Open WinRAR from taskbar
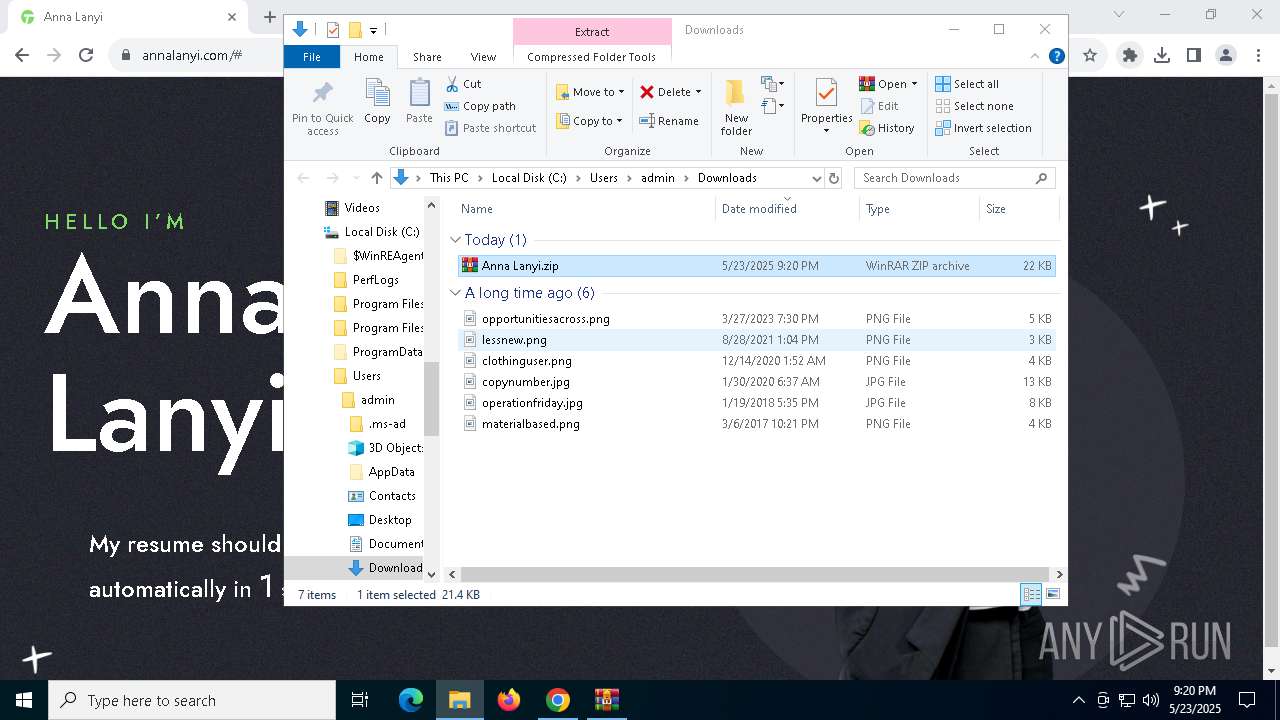Image resolution: width=1280 pixels, height=720 pixels. pos(607,700)
